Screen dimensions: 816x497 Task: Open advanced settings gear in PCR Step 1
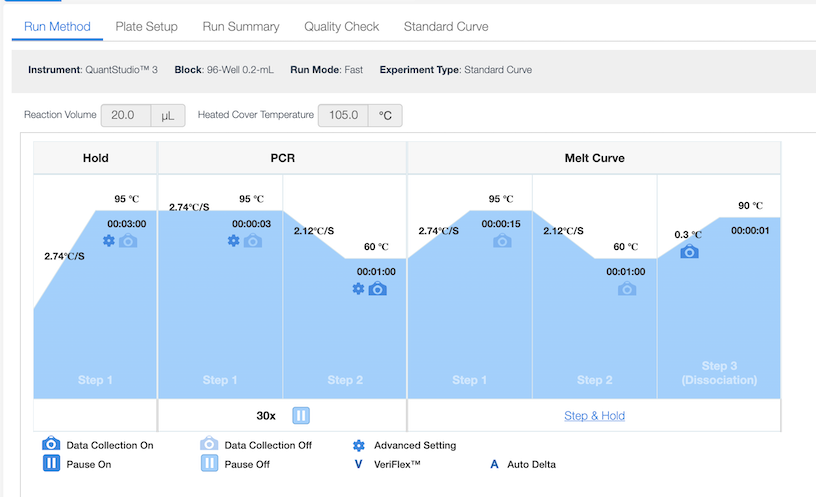(x=234, y=241)
